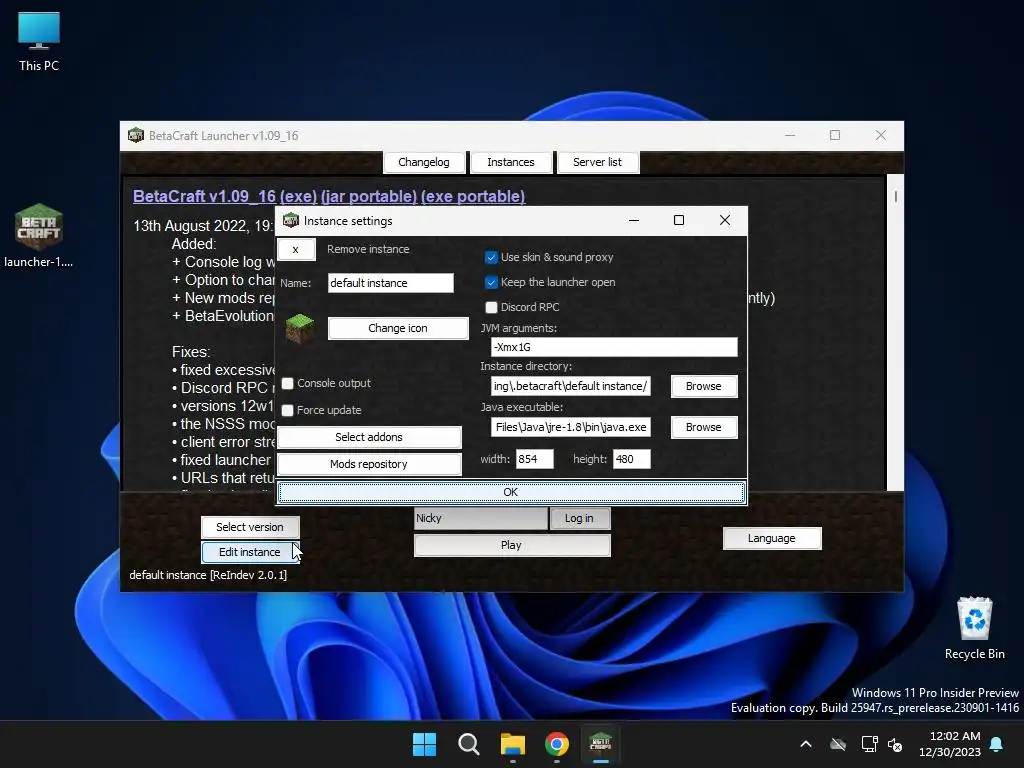Screen dimensions: 1024x768
Task: Click the Instance settings title bar icon
Action: pyautogui.click(x=291, y=221)
